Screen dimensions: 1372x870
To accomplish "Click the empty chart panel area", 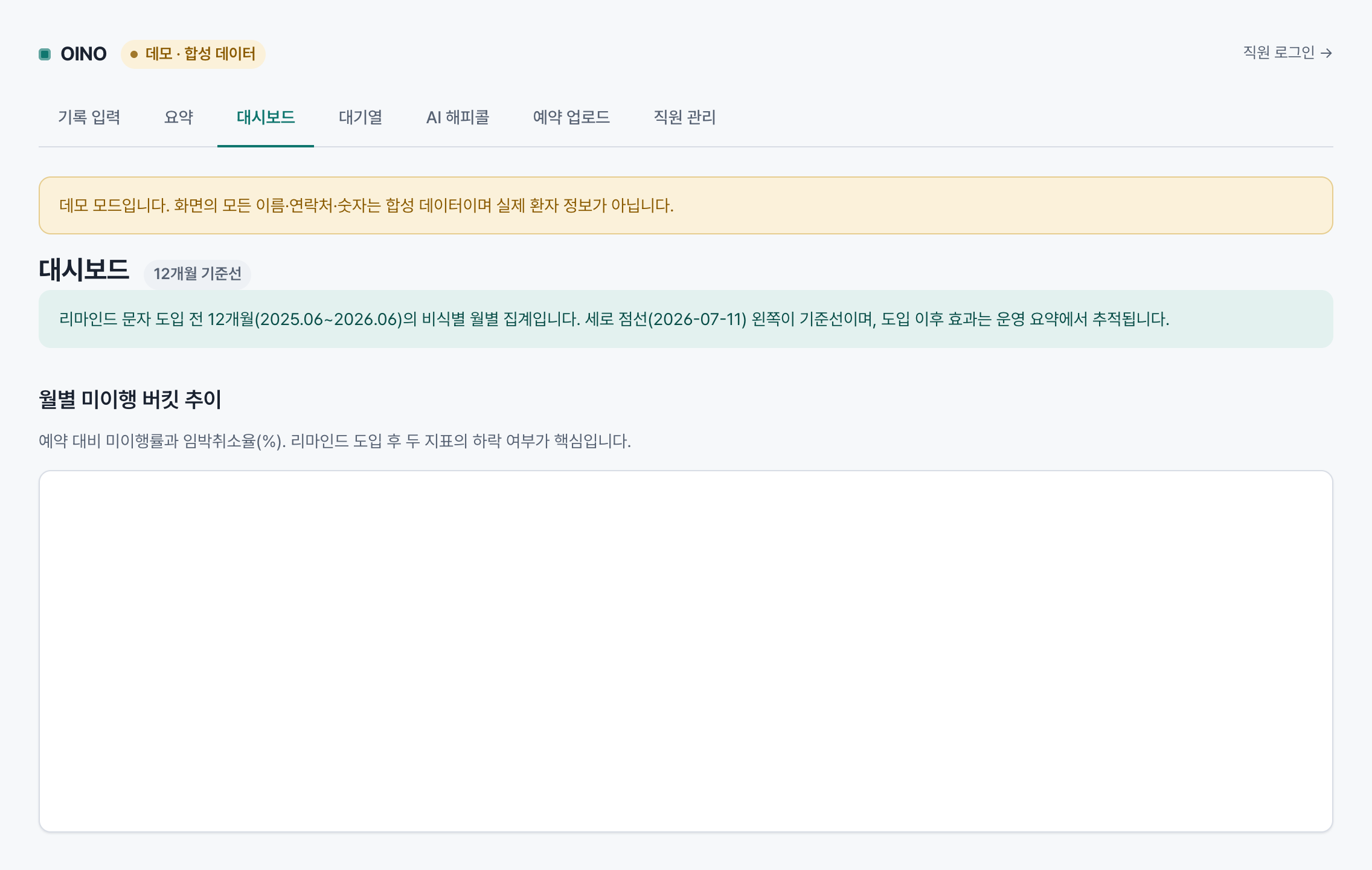I will click(x=686, y=651).
